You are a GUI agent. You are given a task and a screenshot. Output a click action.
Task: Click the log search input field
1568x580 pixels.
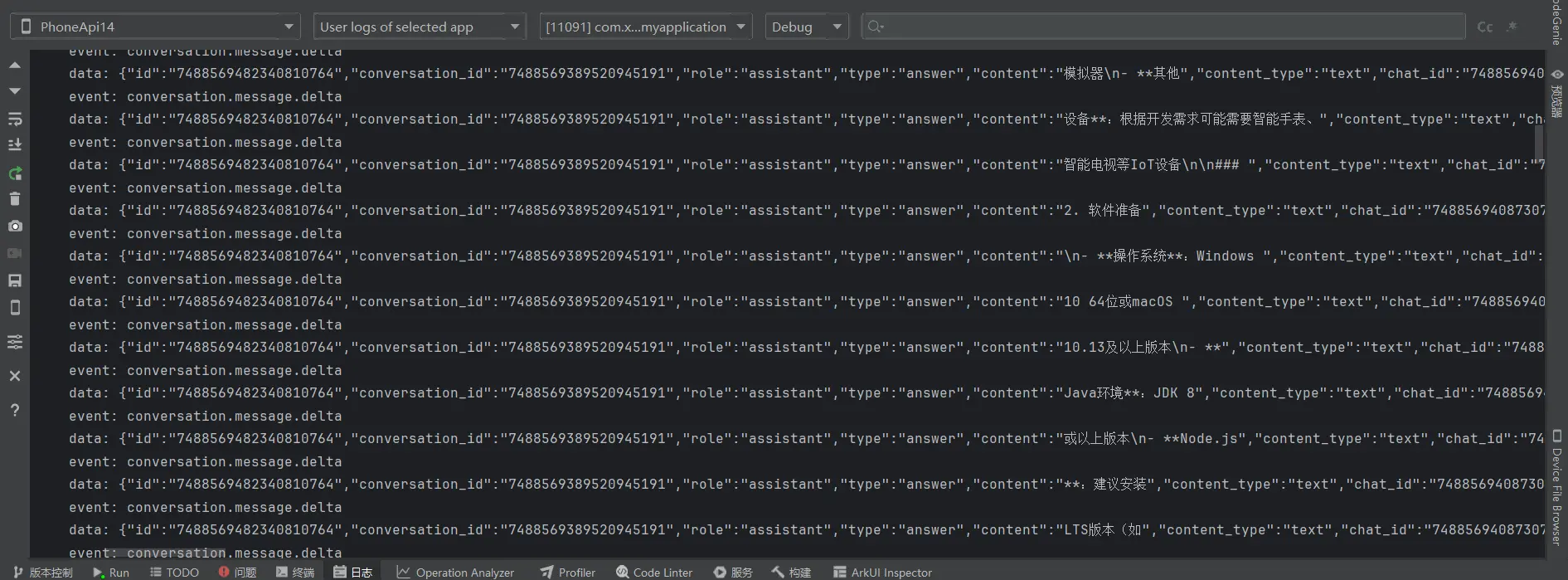1169,27
